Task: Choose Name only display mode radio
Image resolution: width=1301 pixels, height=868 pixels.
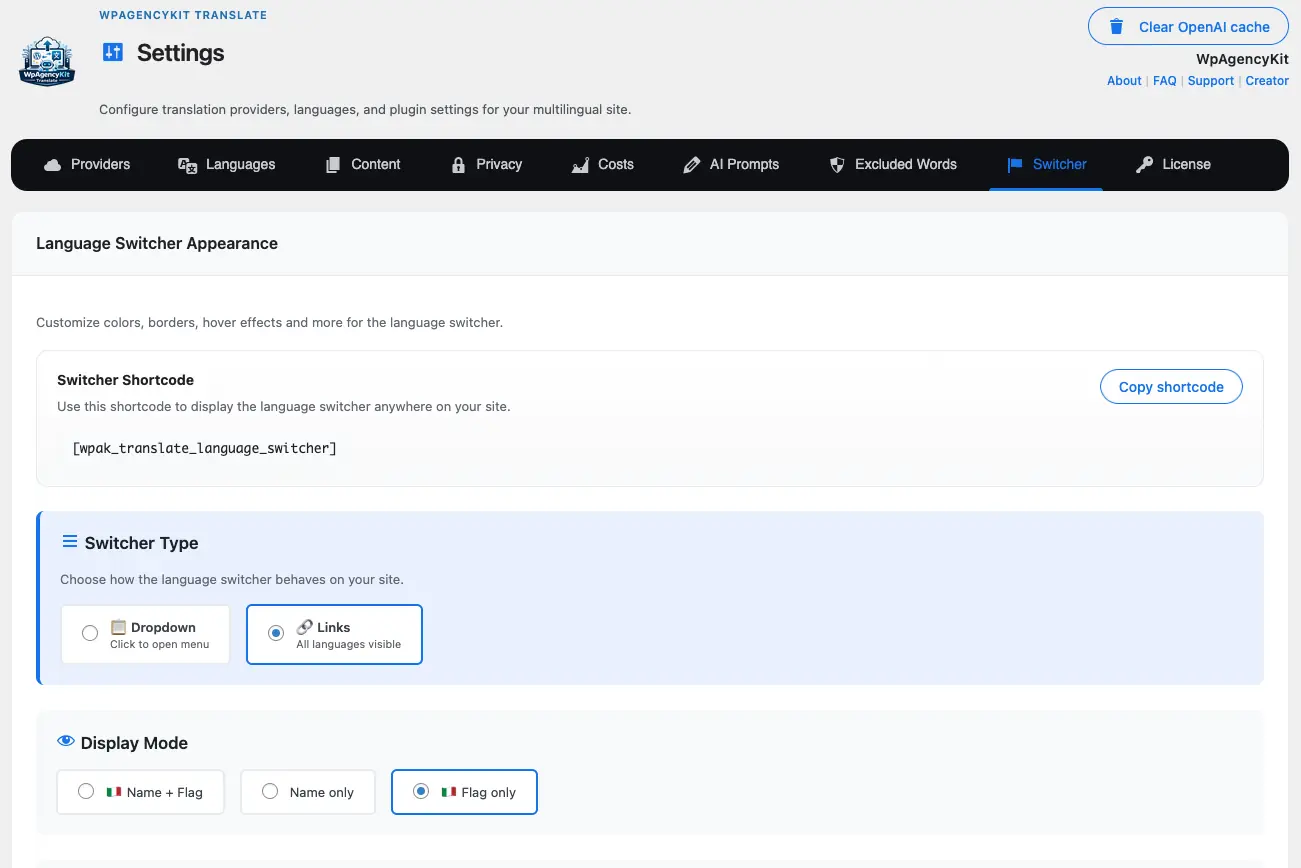Action: 270,791
